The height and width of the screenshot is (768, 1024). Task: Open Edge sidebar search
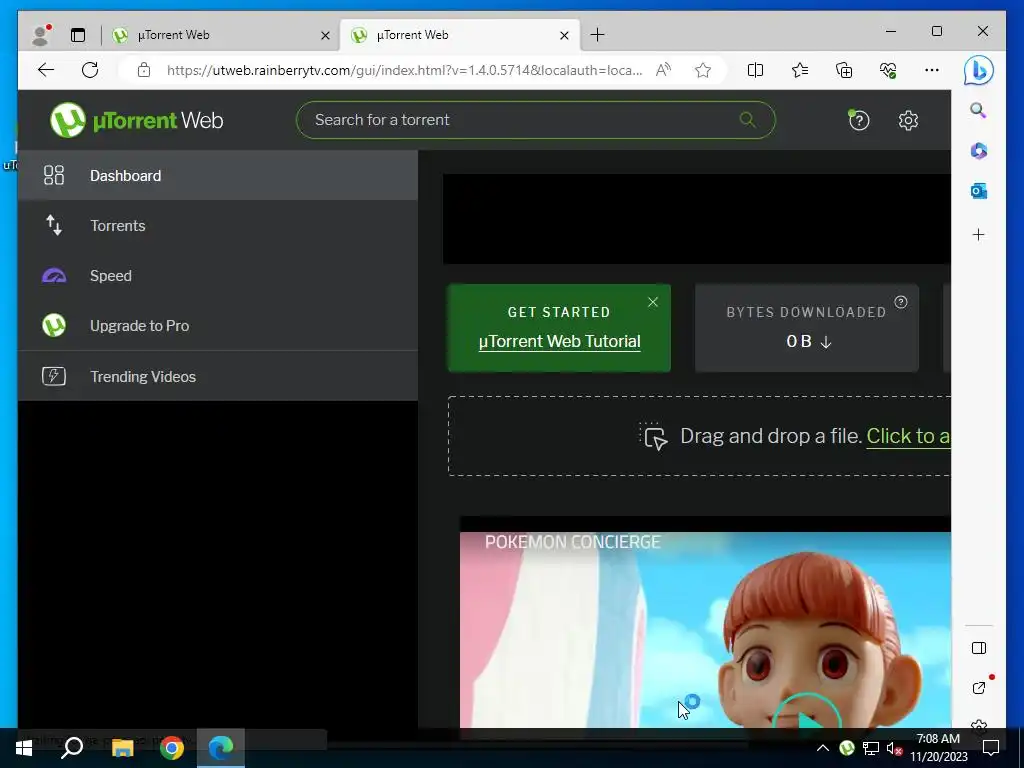point(978,110)
